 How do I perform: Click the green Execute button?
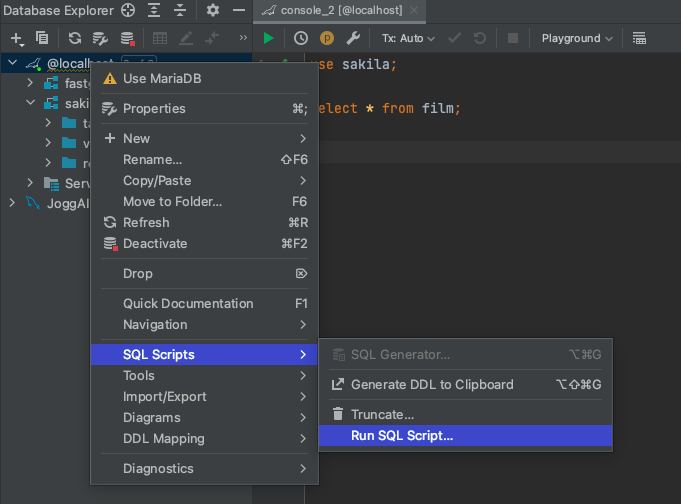(268, 38)
